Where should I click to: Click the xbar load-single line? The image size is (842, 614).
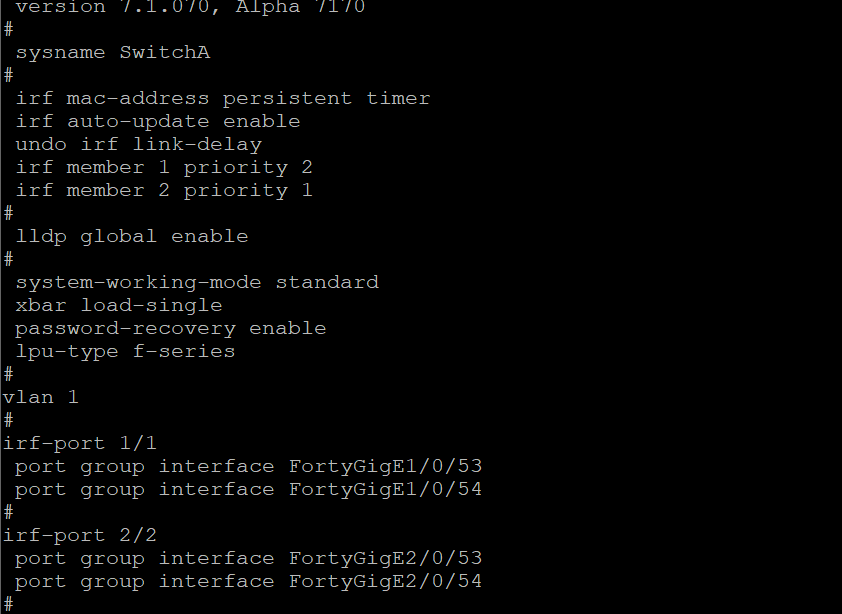[118, 305]
